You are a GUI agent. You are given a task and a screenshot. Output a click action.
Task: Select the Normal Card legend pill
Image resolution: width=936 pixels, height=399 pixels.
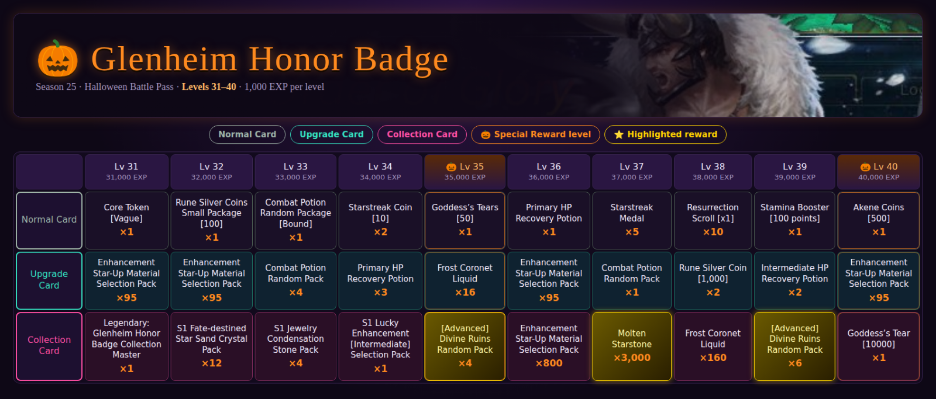coord(247,134)
